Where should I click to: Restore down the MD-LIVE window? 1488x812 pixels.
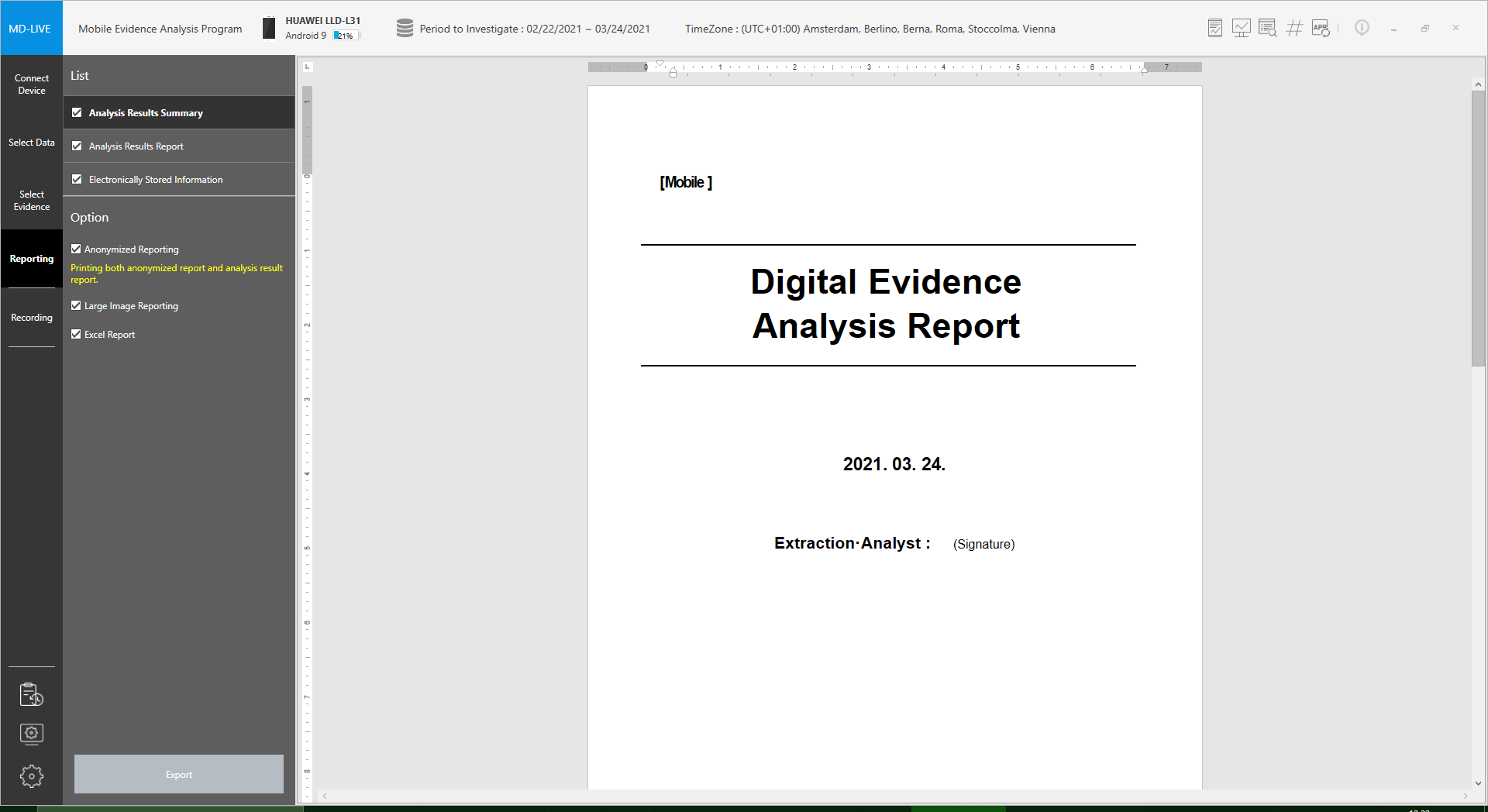[x=1424, y=29]
